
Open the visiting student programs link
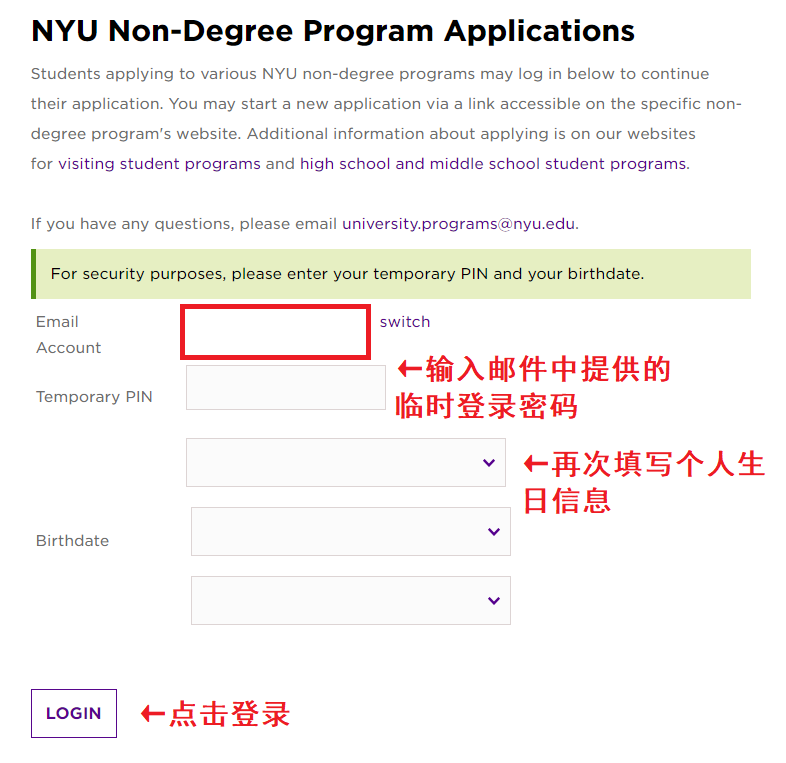point(159,164)
